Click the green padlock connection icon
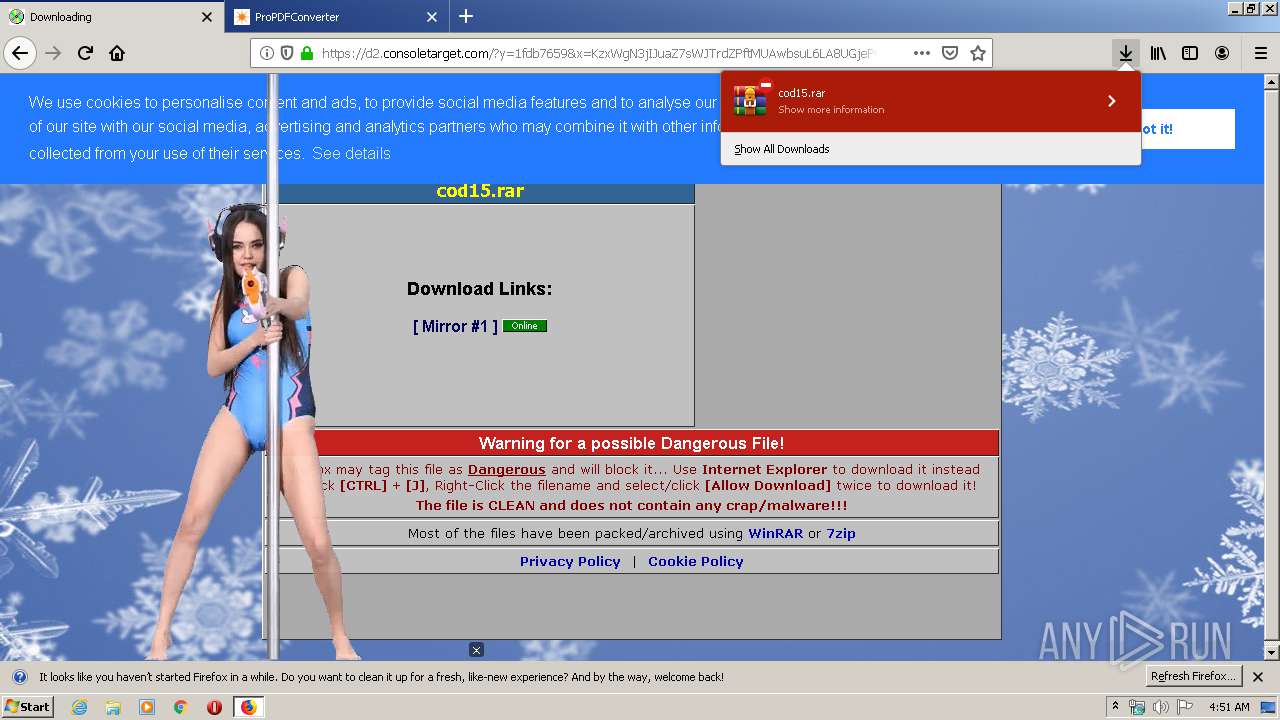The image size is (1280, 720). coord(306,53)
